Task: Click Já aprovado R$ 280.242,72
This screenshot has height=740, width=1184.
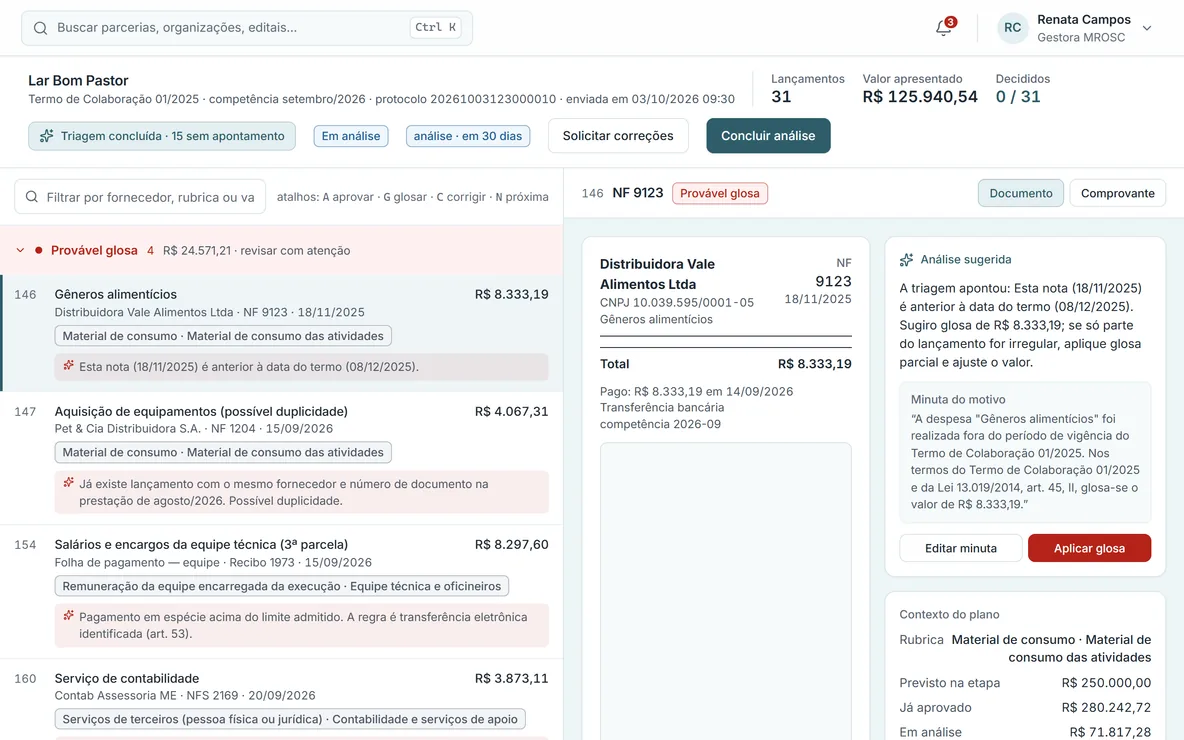Action: pos(1025,708)
